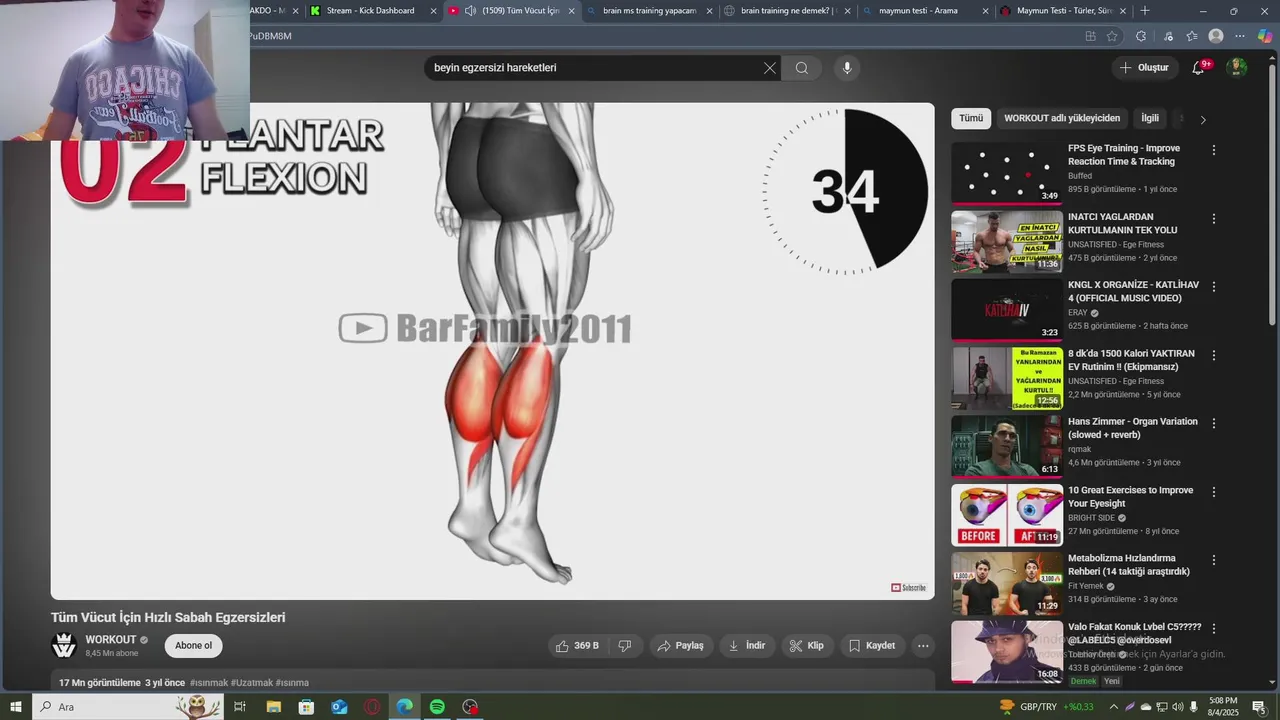Click the video player to pause
Viewport: 1280px width, 720px height.
click(493, 351)
